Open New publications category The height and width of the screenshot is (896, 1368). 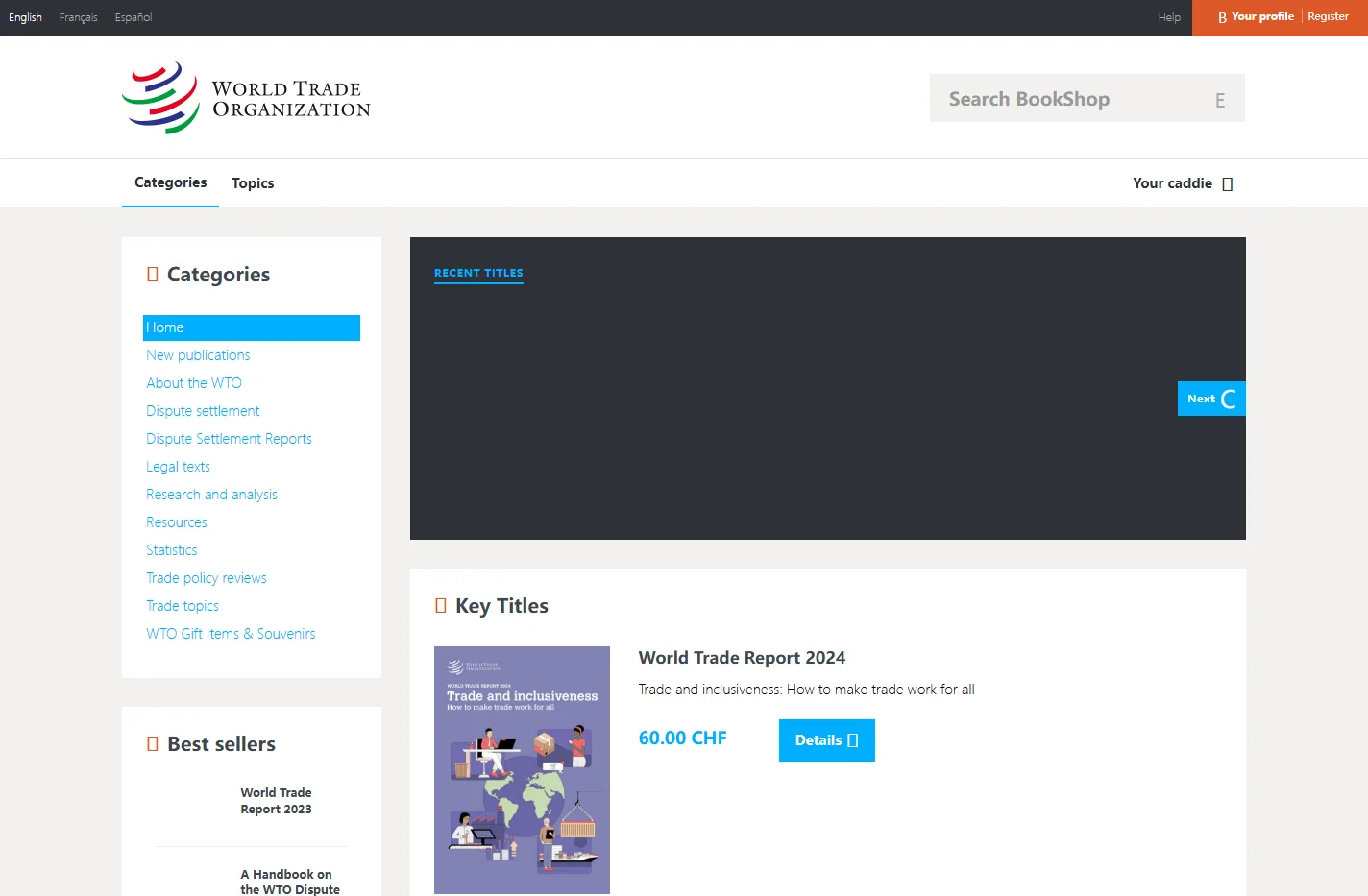pyautogui.click(x=198, y=355)
